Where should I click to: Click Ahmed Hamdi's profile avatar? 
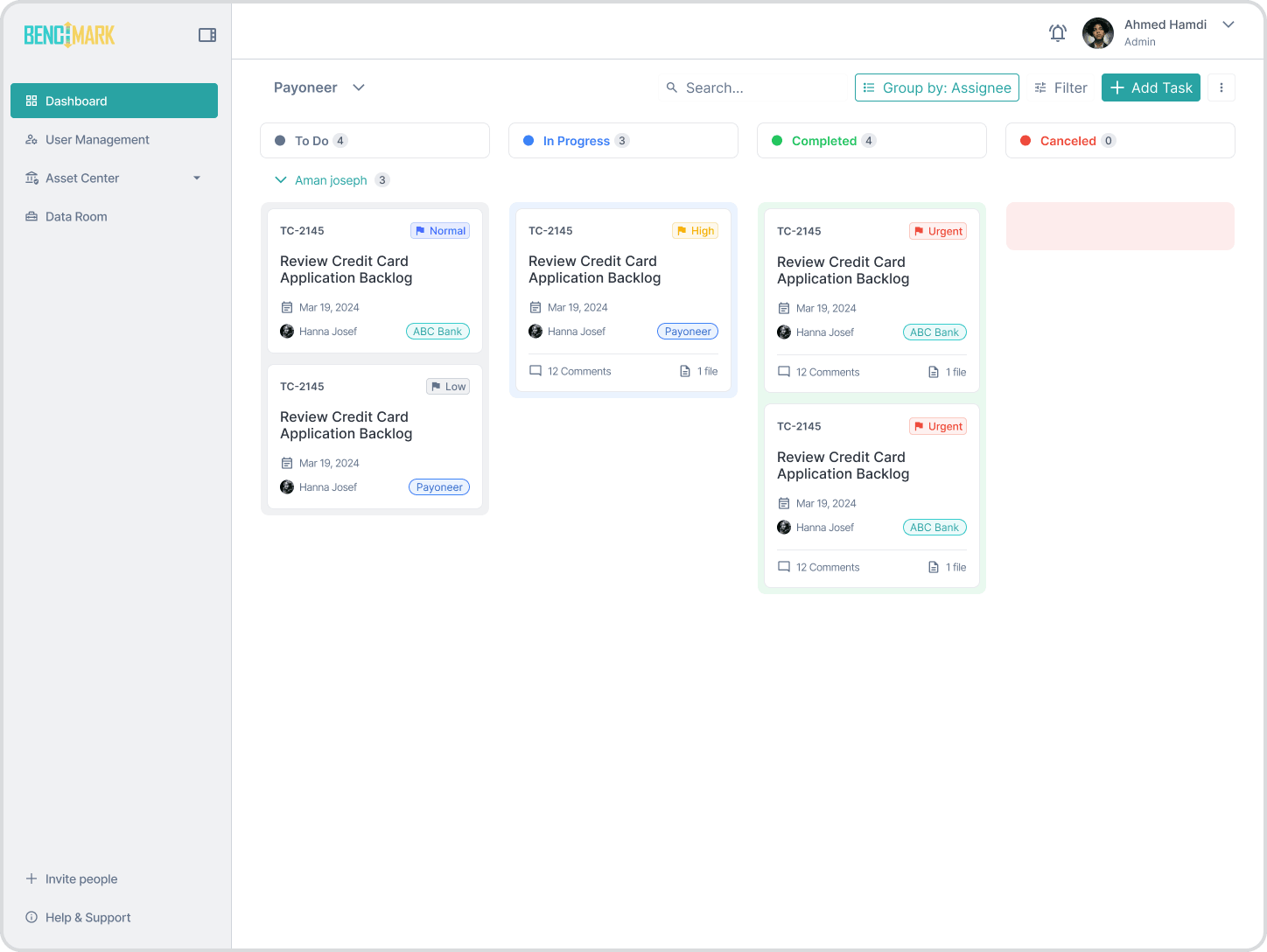click(x=1098, y=33)
